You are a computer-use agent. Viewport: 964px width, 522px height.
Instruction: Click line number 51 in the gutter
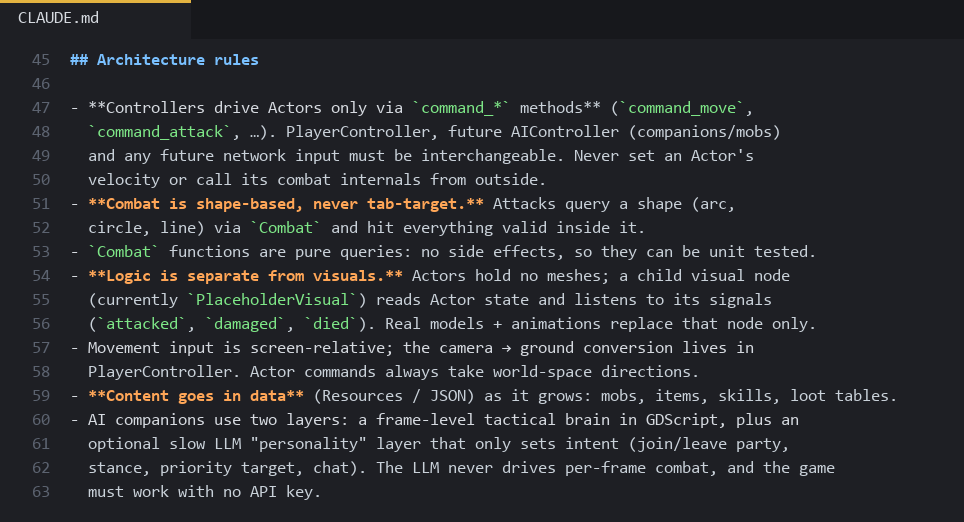[41, 204]
